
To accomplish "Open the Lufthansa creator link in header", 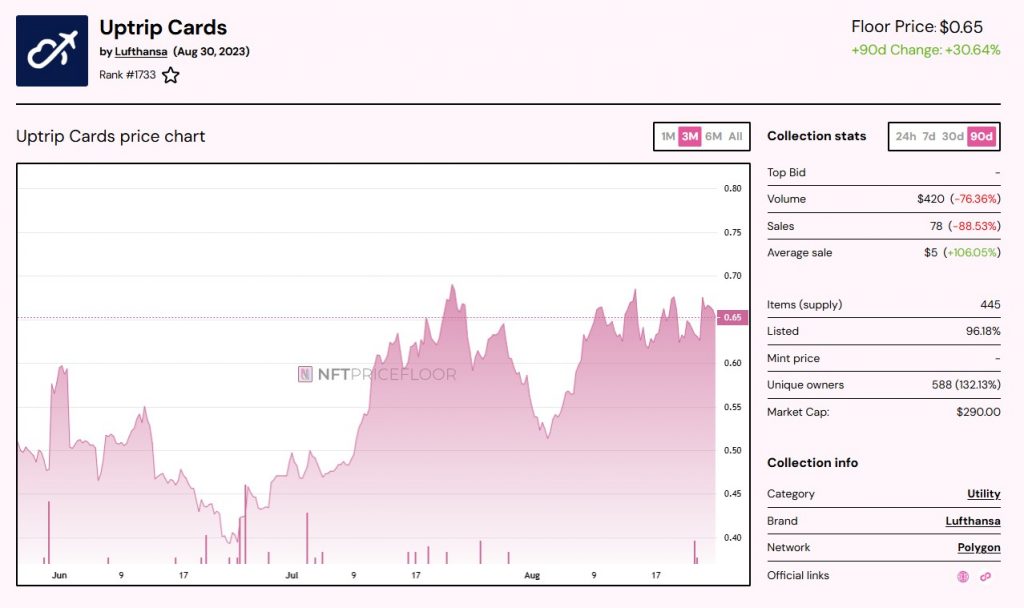I will pos(141,51).
